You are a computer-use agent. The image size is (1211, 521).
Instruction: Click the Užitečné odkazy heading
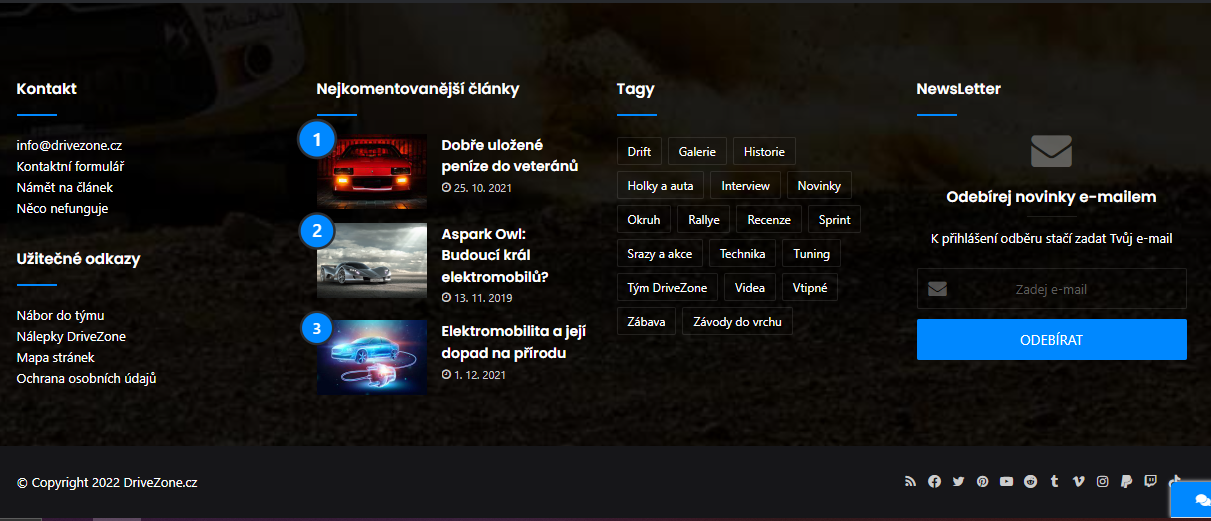coord(78,259)
